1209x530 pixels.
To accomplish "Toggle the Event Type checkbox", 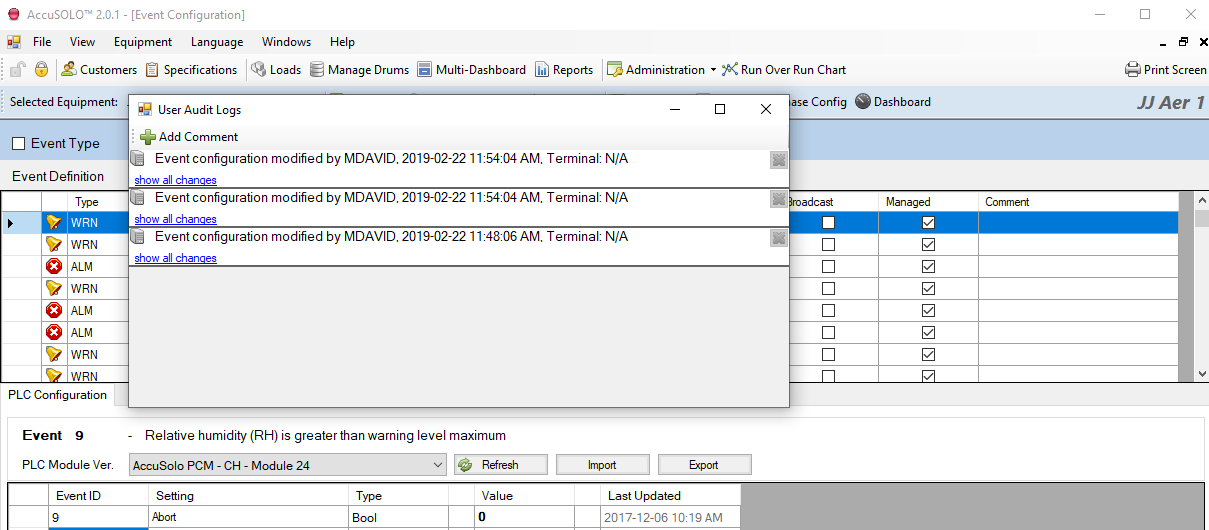I will click(x=19, y=144).
